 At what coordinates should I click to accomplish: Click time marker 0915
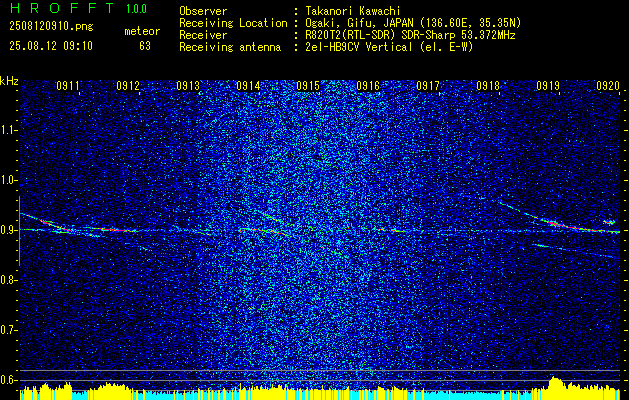click(x=308, y=85)
